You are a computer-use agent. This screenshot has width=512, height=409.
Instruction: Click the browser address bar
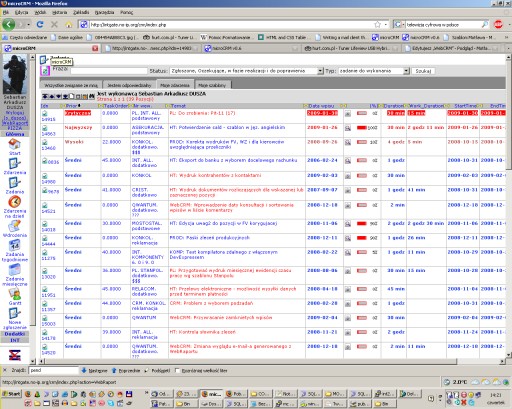pos(230,24)
